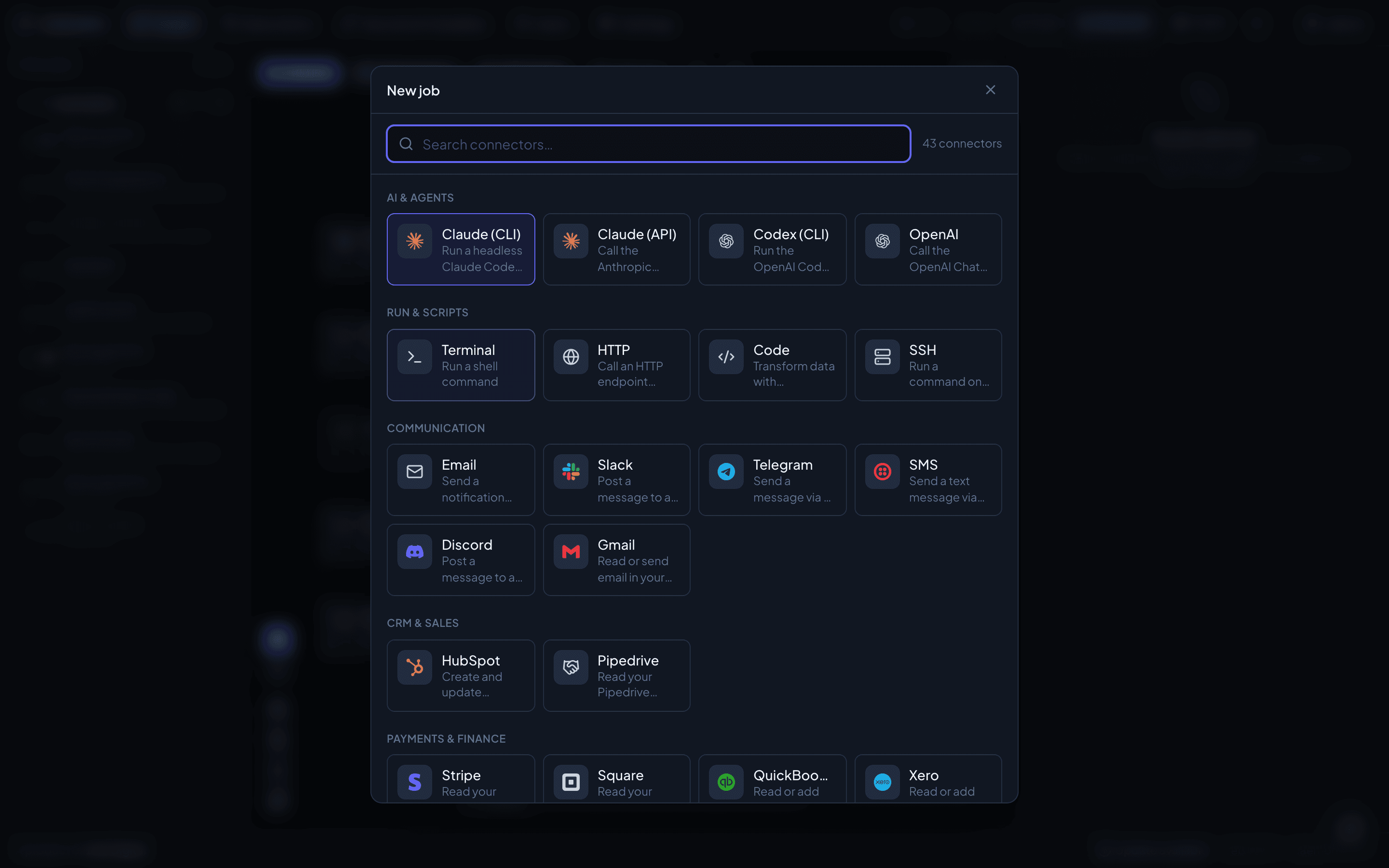This screenshot has height=868, width=1389.
Task: Choose the Pipedrive connector title
Action: coord(628,660)
